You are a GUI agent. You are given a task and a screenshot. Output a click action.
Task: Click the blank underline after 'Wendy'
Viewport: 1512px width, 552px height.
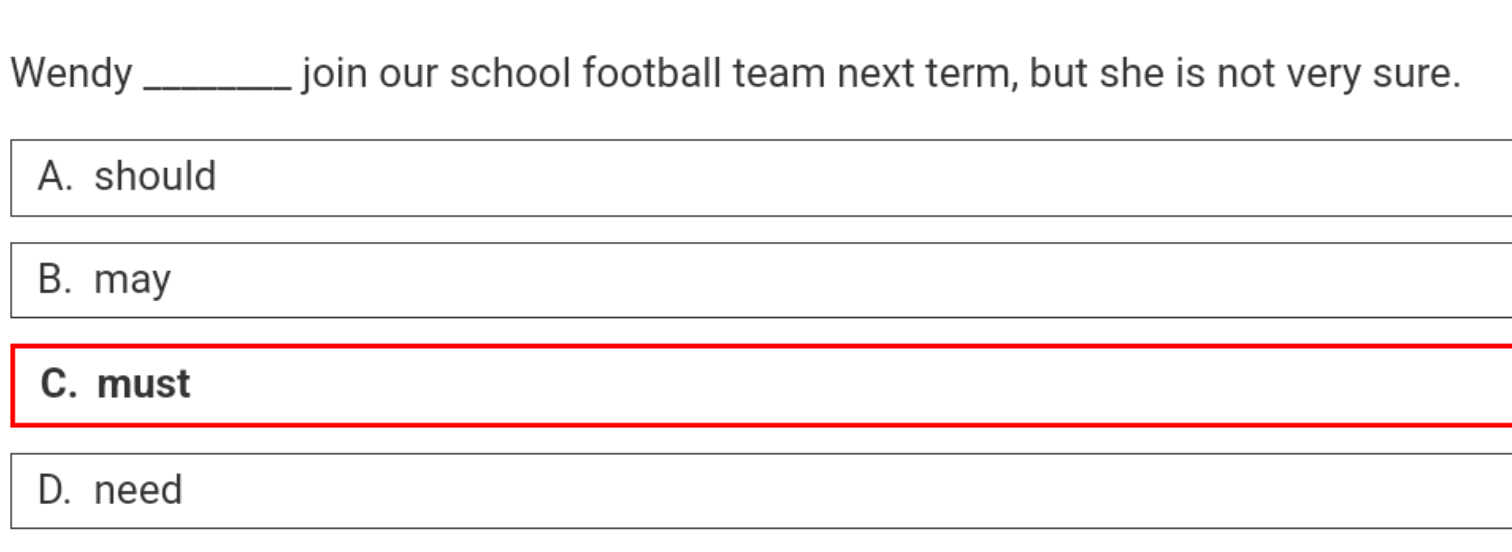point(218,88)
